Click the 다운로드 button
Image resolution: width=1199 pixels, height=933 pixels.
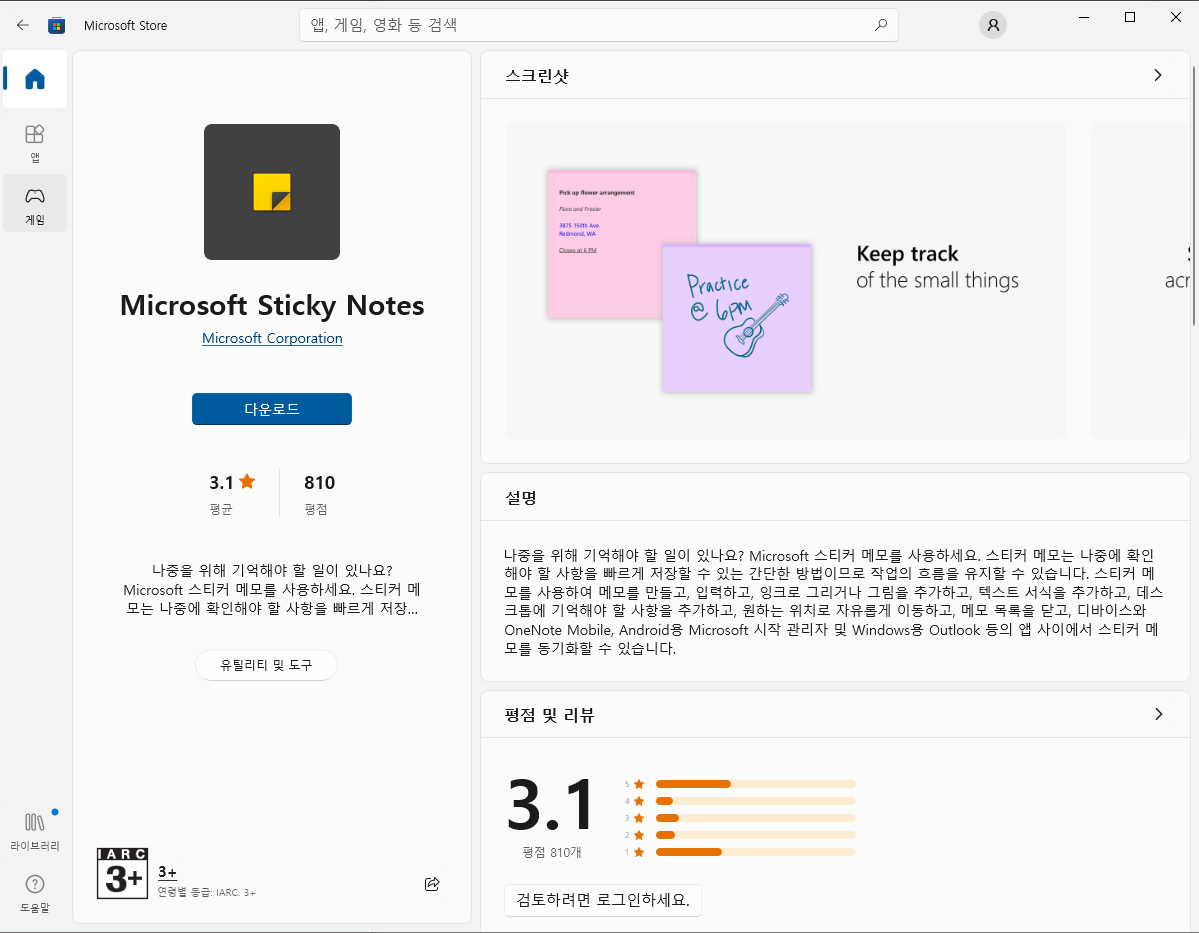click(271, 409)
